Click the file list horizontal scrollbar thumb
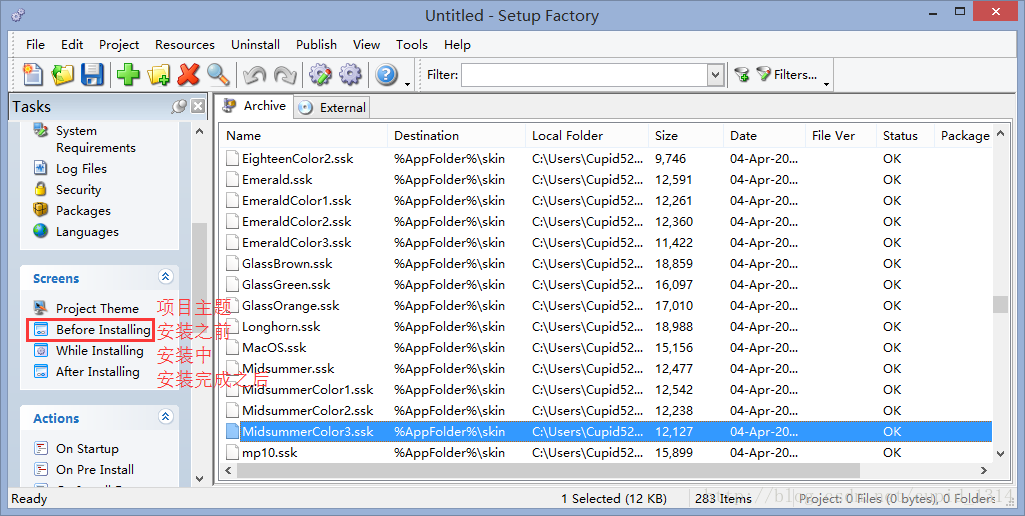Image resolution: width=1025 pixels, height=516 pixels. coord(548,470)
